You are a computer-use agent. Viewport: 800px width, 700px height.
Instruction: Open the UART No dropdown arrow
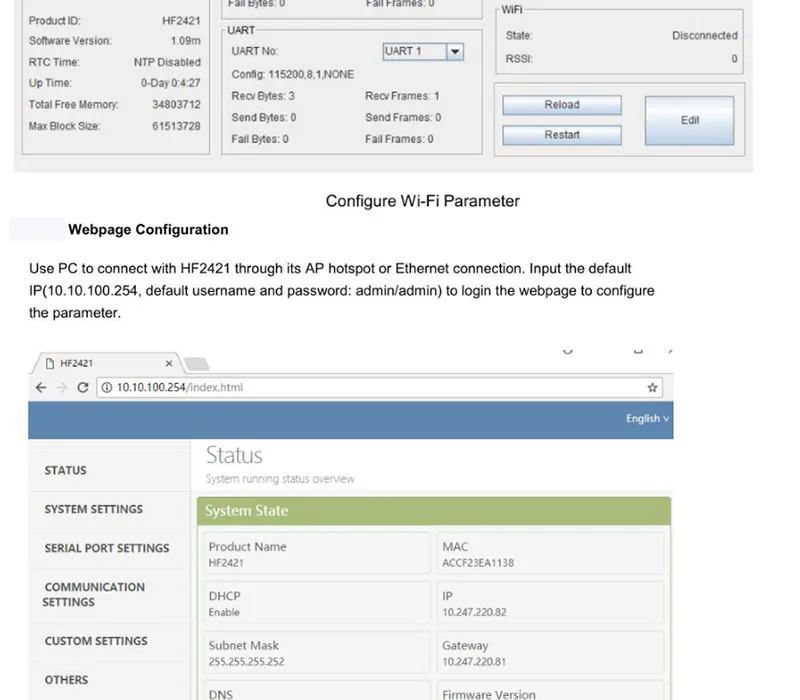(x=455, y=52)
